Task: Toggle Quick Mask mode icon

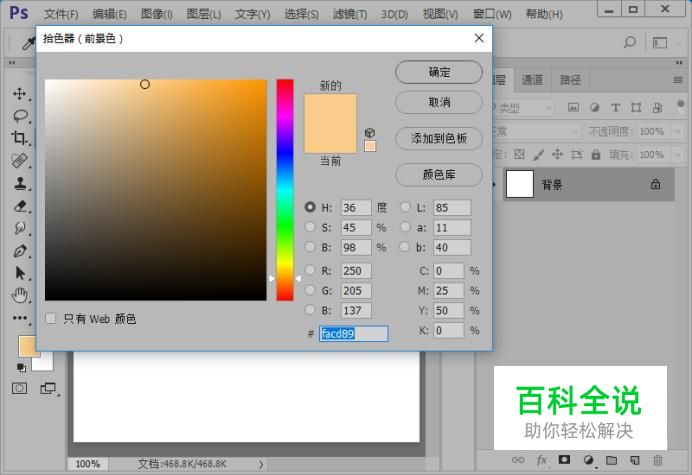Action: click(19, 388)
